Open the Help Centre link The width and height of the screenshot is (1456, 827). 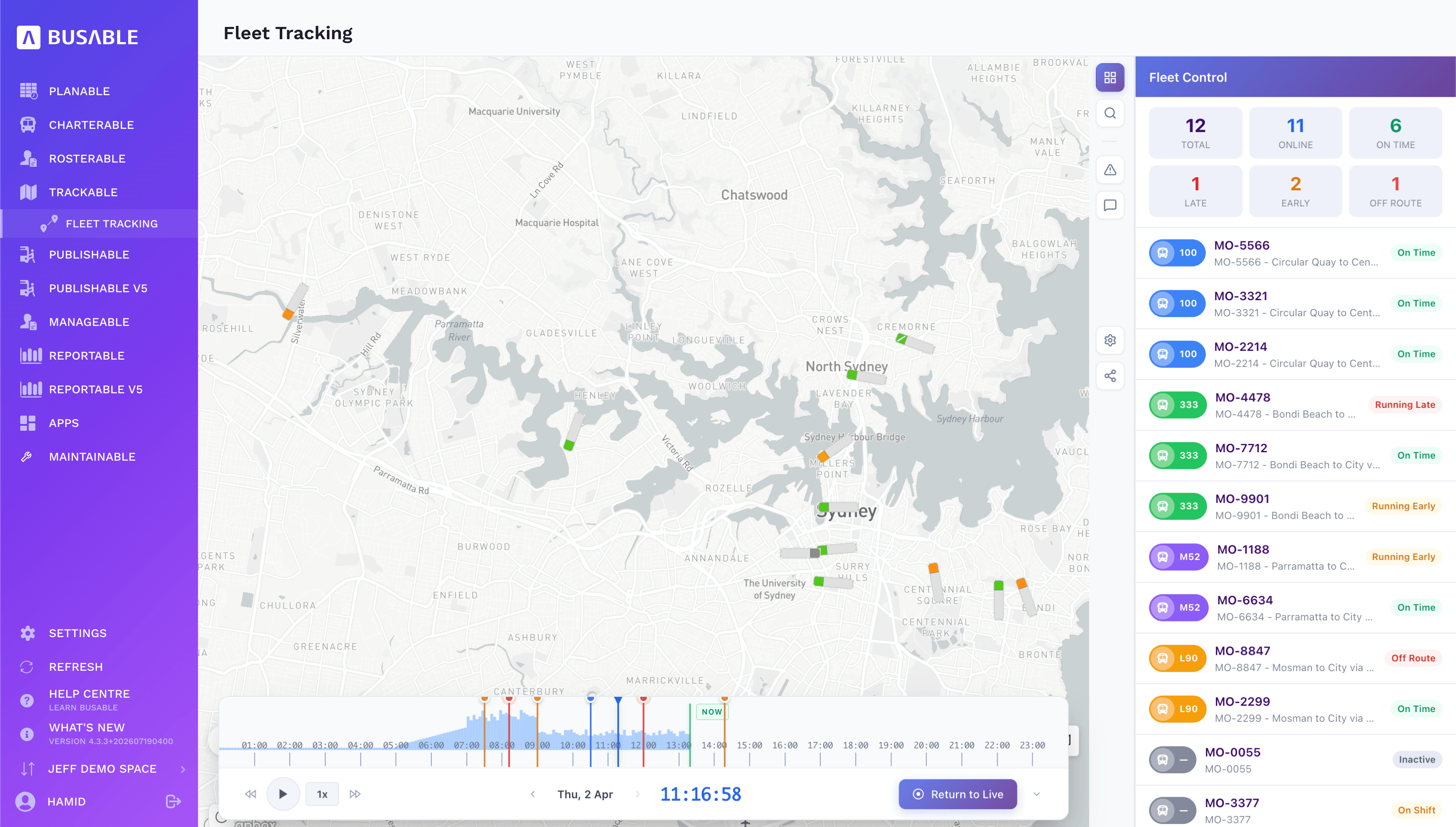99,700
